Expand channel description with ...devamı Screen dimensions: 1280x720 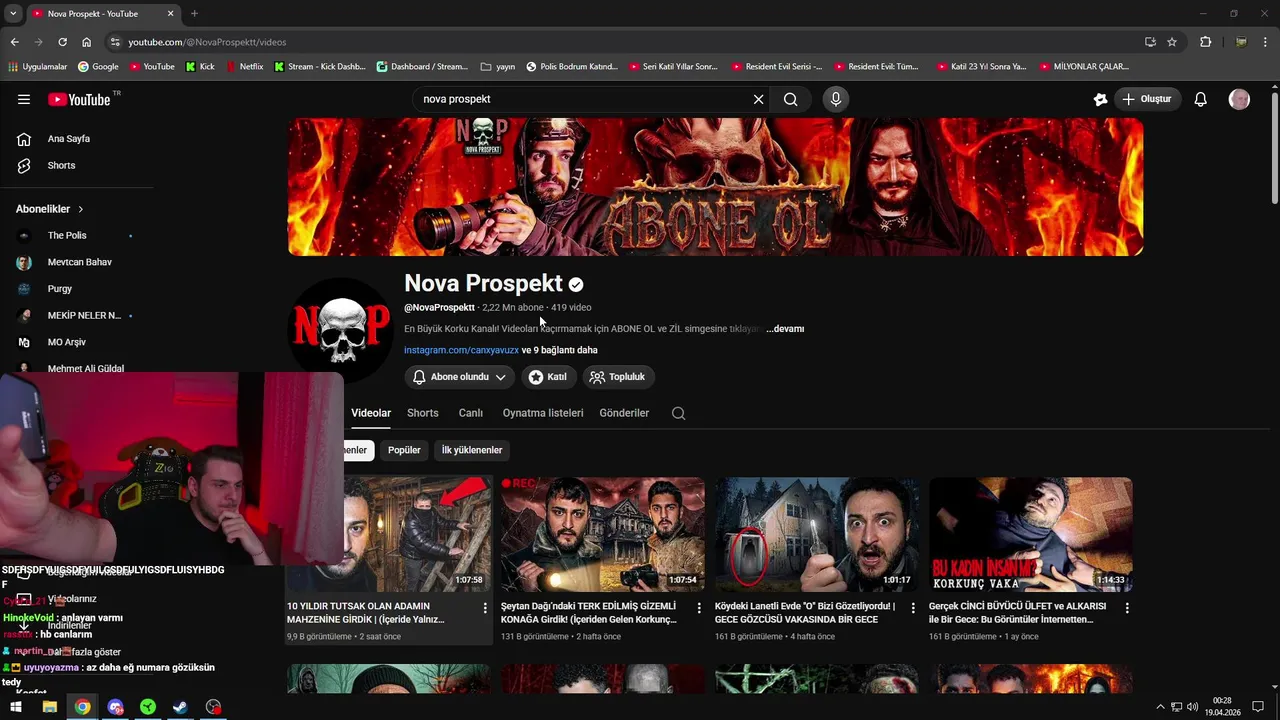point(785,329)
